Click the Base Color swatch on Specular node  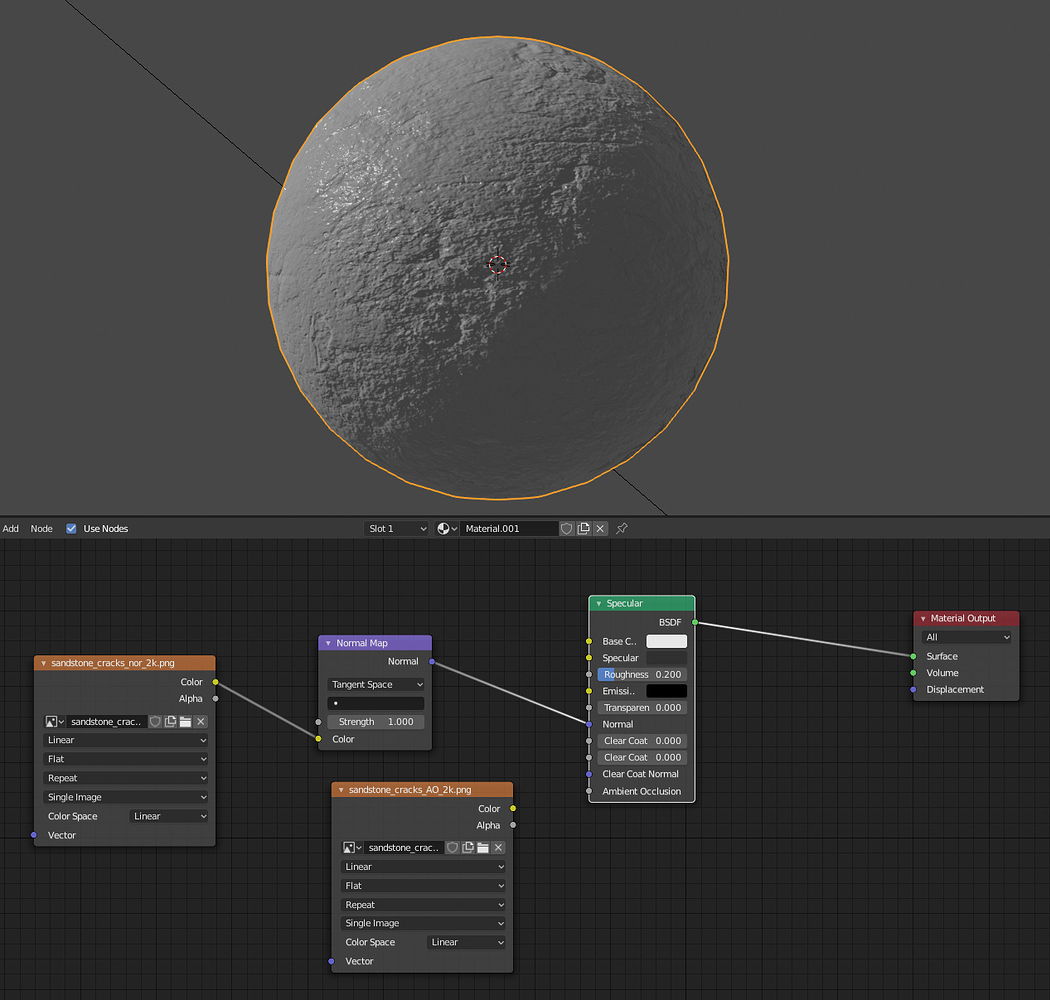(665, 641)
